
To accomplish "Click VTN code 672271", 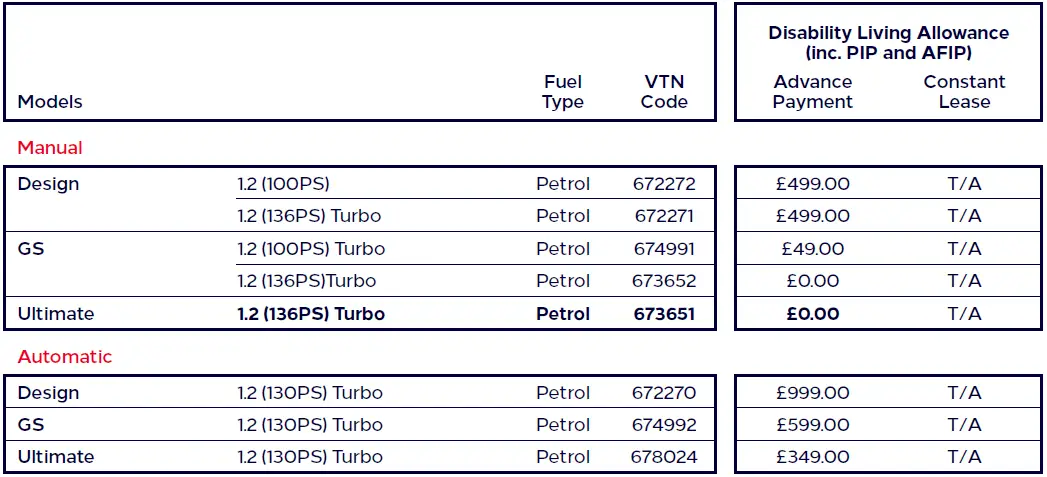I will pyautogui.click(x=664, y=216).
